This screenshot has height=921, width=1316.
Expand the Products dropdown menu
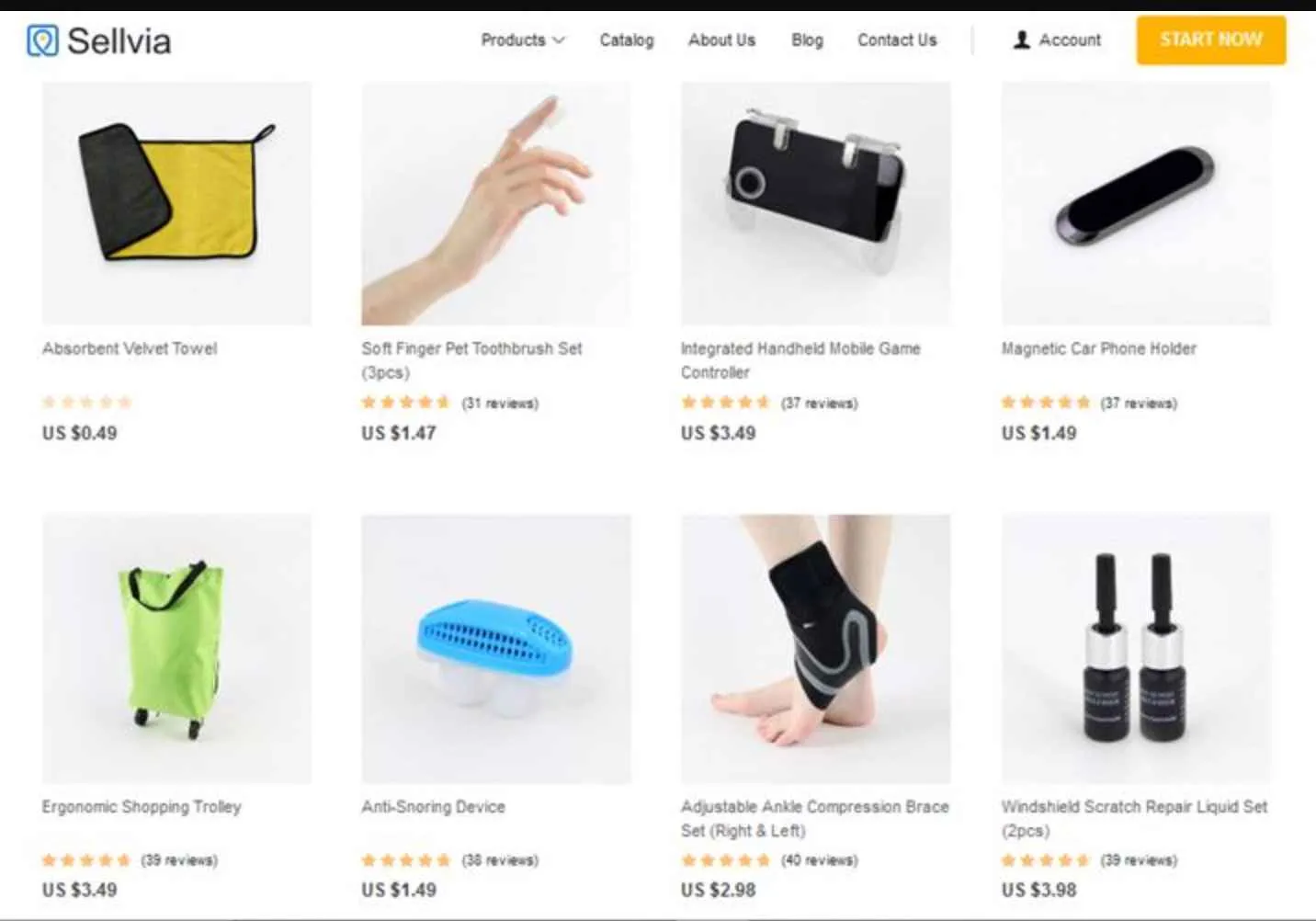pos(523,40)
